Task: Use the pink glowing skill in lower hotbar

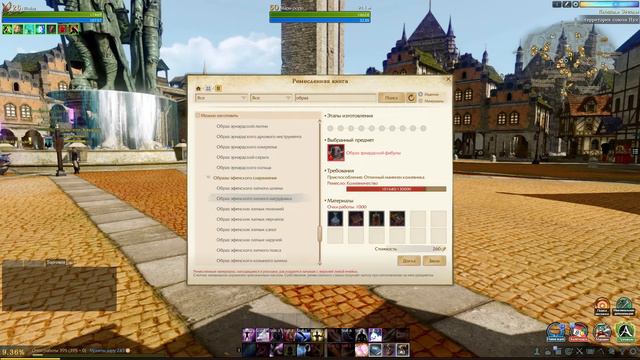Action: click(x=361, y=350)
